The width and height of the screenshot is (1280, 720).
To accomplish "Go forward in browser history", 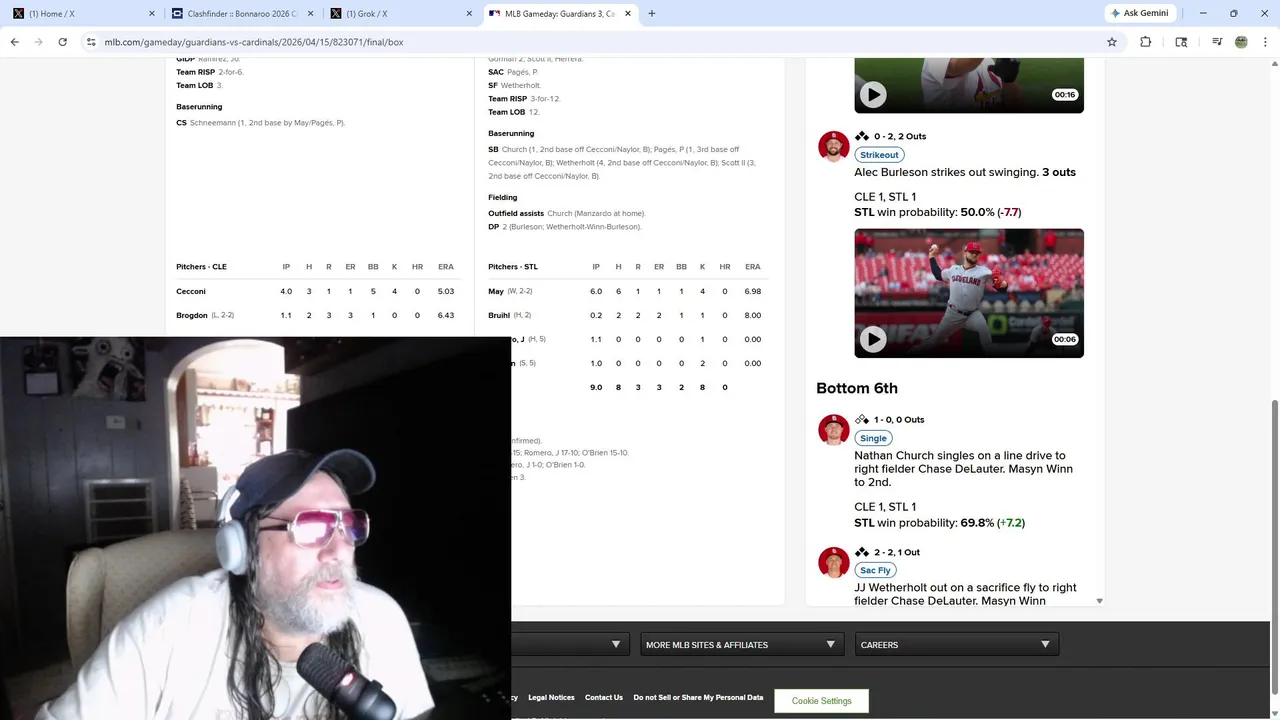I will click(39, 42).
